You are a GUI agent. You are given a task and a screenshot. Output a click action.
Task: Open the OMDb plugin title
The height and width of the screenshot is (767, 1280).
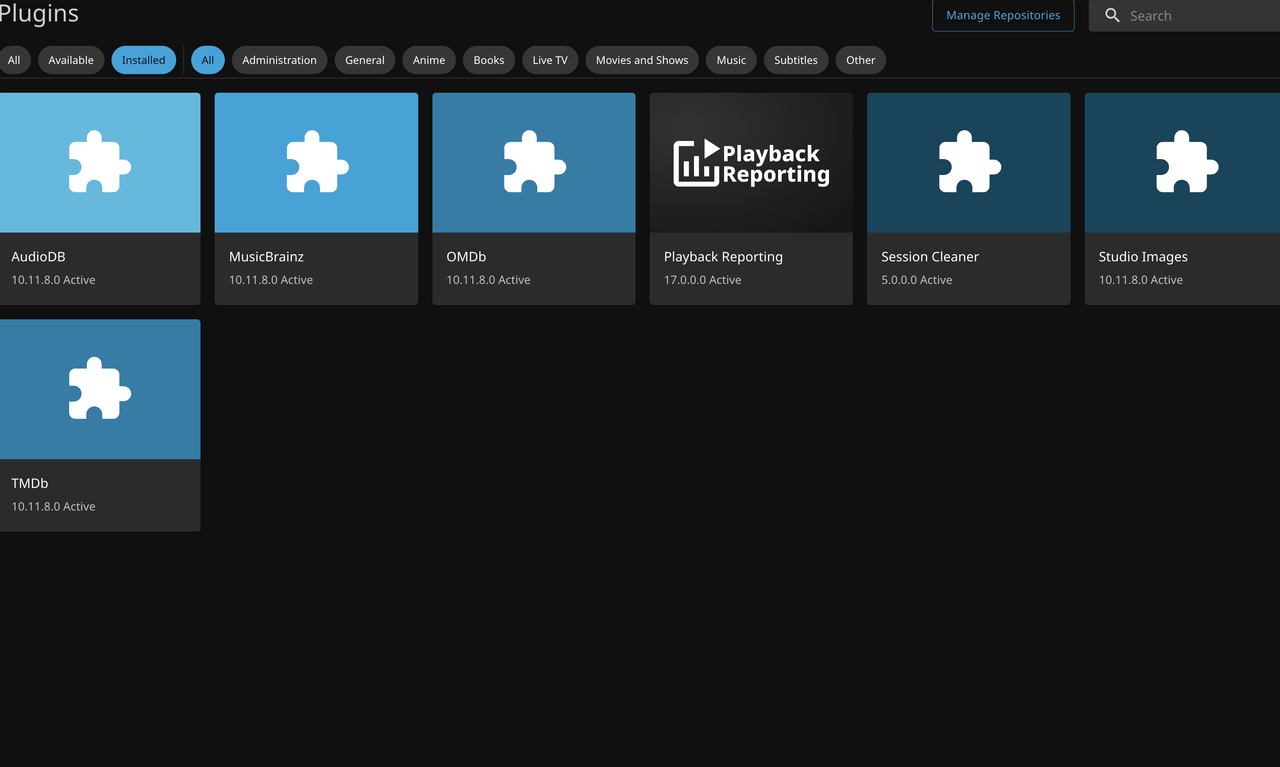click(466, 257)
